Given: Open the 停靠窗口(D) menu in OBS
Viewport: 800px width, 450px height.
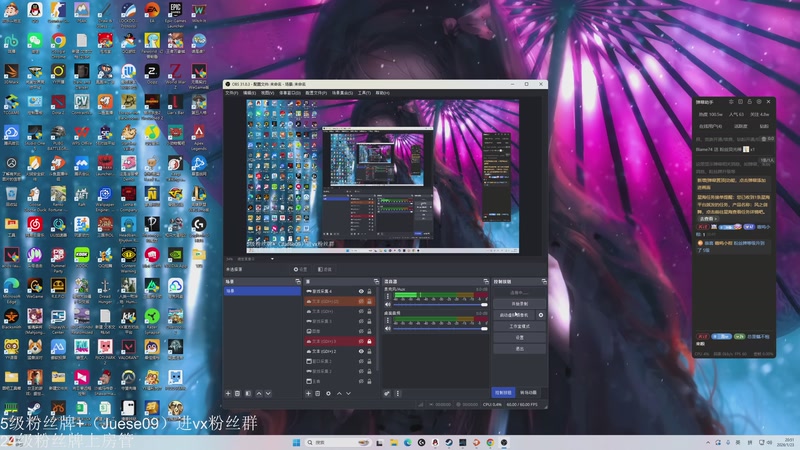Looking at the screenshot, I should [290, 93].
